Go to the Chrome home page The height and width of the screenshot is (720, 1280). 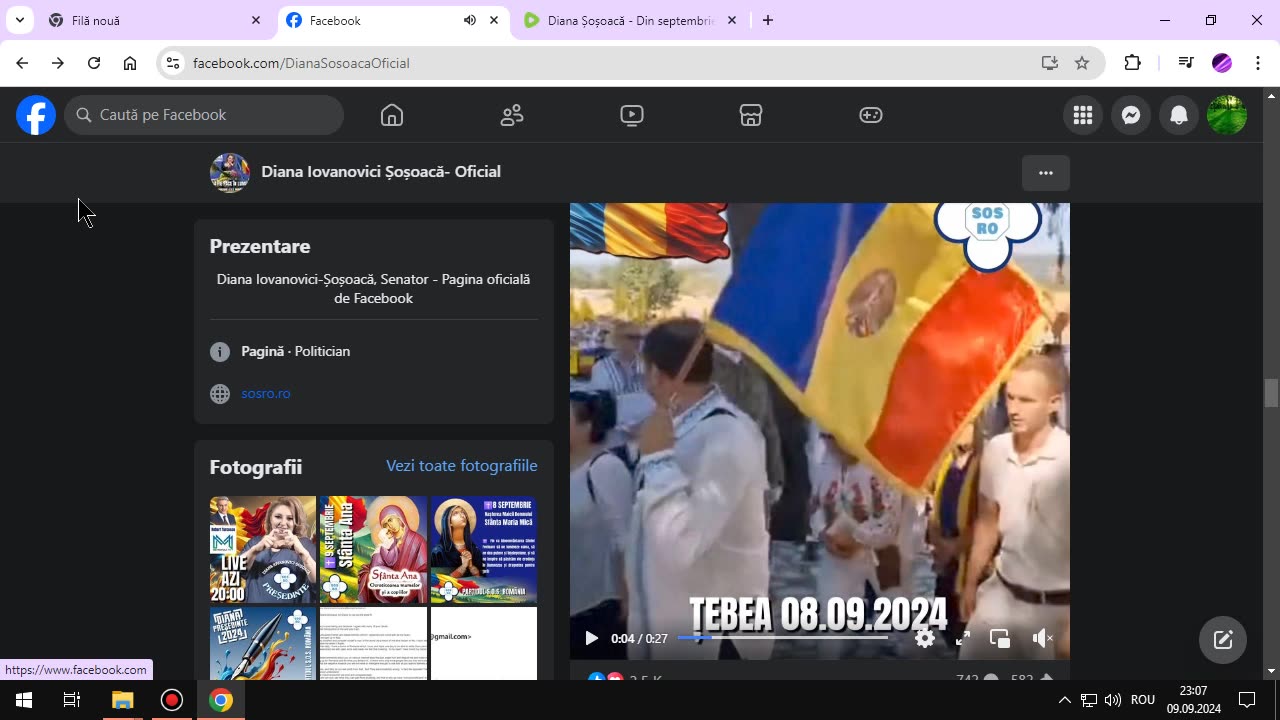[x=130, y=63]
